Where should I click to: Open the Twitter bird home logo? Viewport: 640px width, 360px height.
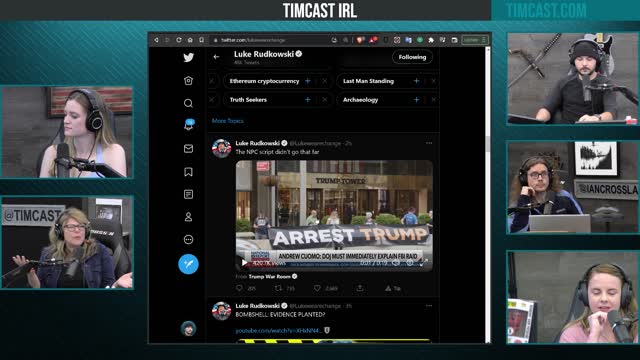(188, 58)
